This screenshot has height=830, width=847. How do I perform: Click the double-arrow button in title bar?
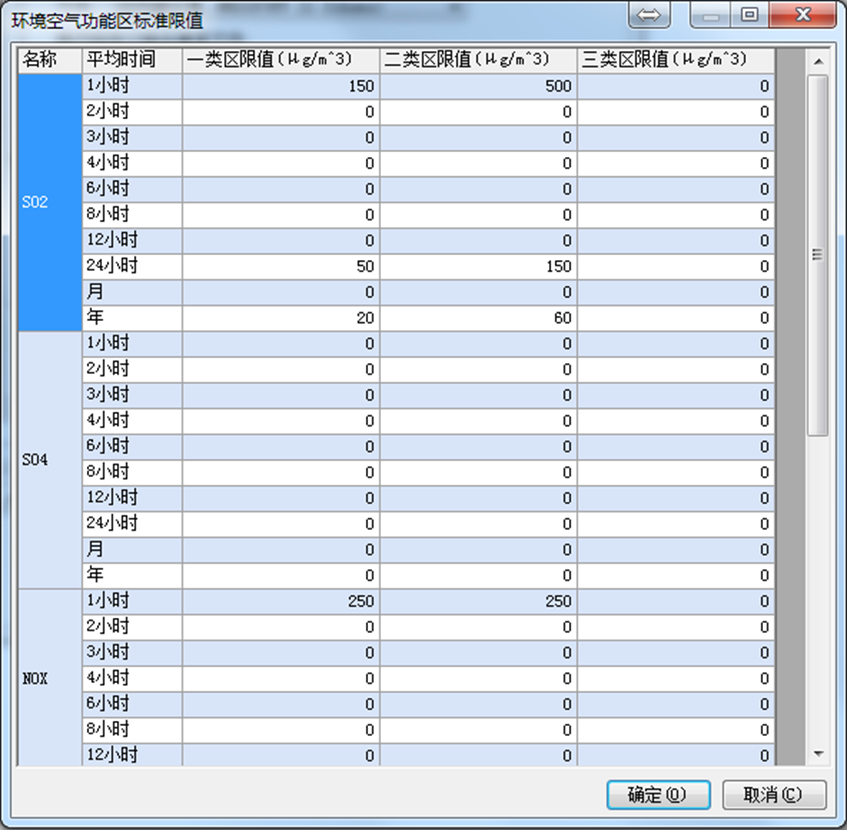tap(648, 16)
